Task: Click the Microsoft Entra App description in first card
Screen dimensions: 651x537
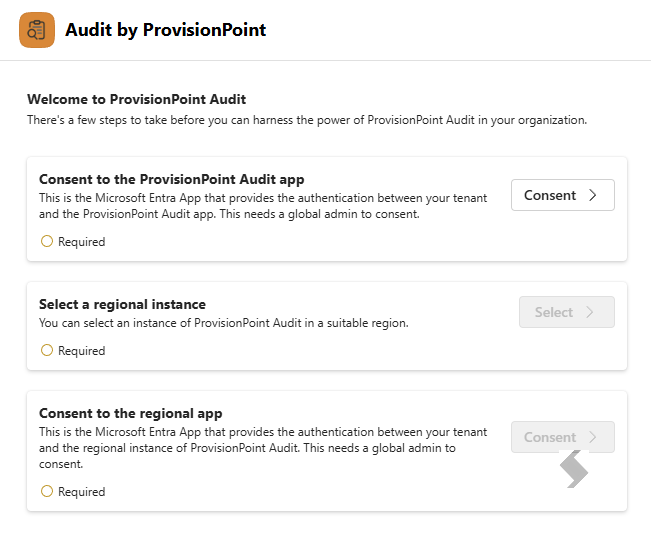Action: 263,206
